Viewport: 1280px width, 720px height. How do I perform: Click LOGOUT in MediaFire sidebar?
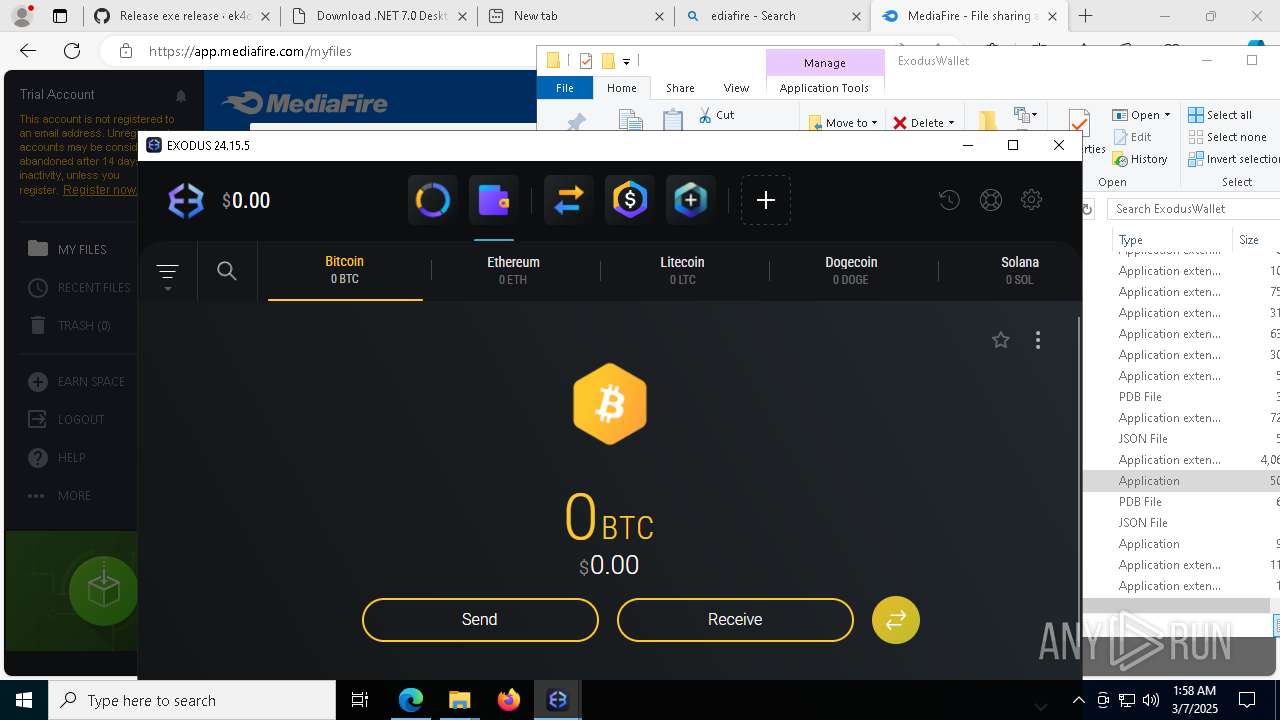(66, 419)
